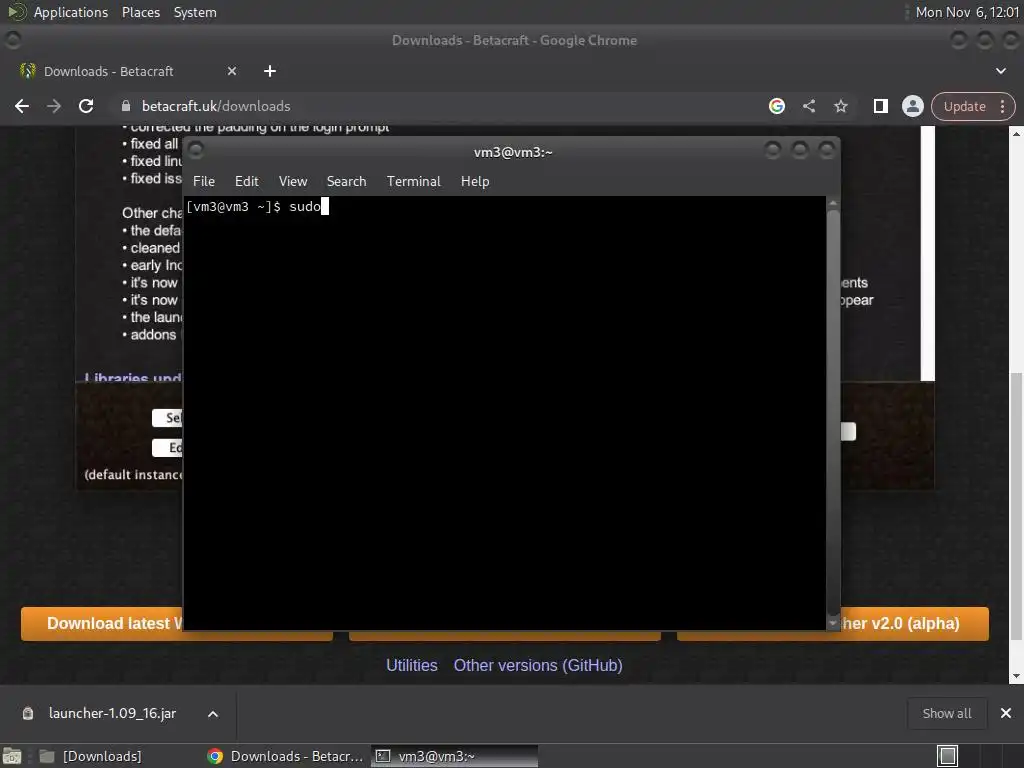Open the terminal View menu

tap(293, 182)
